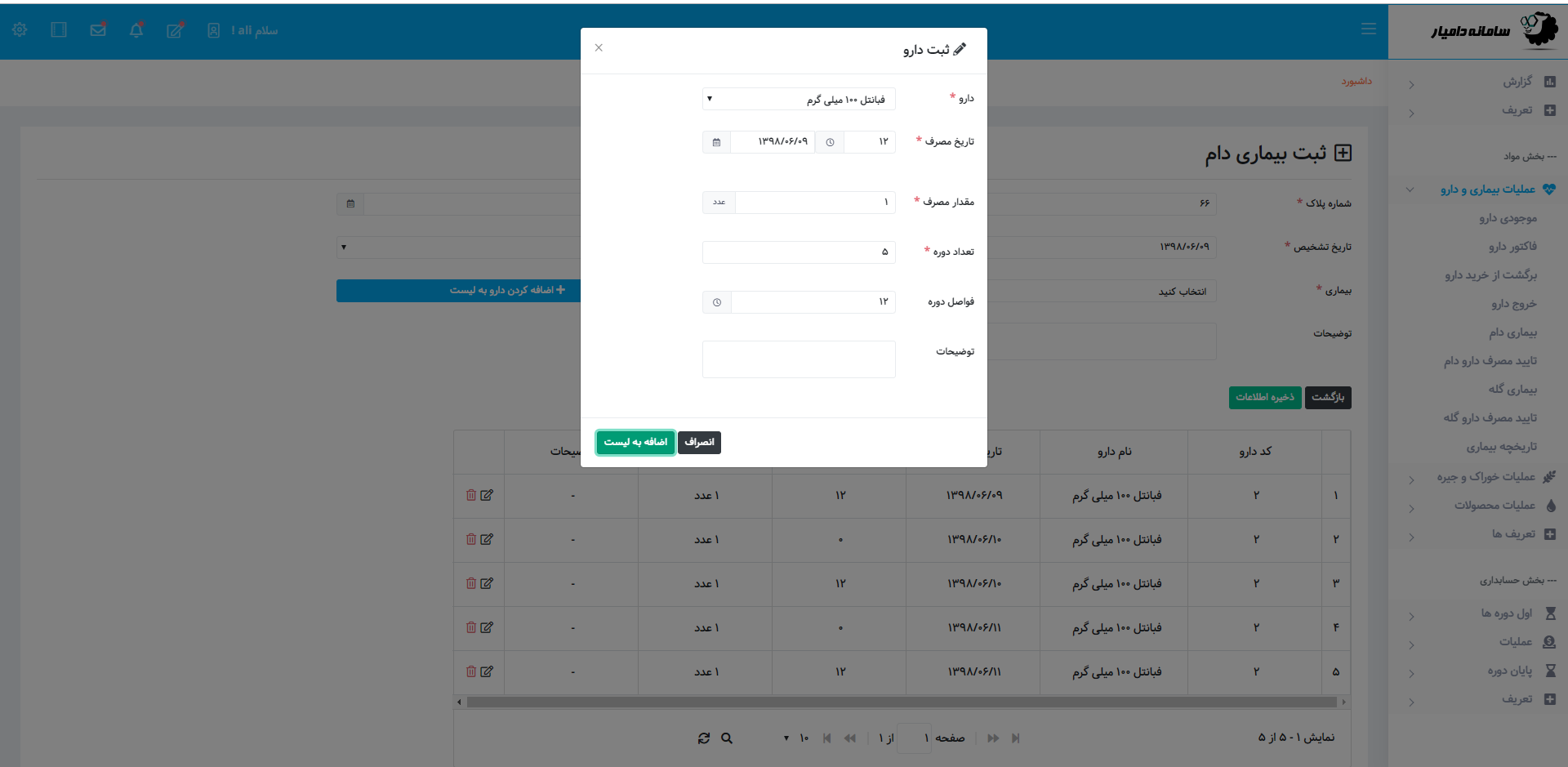Open the دارو dropdown showing فبانتل
Screen dimensions: 1568x767
[799, 99]
